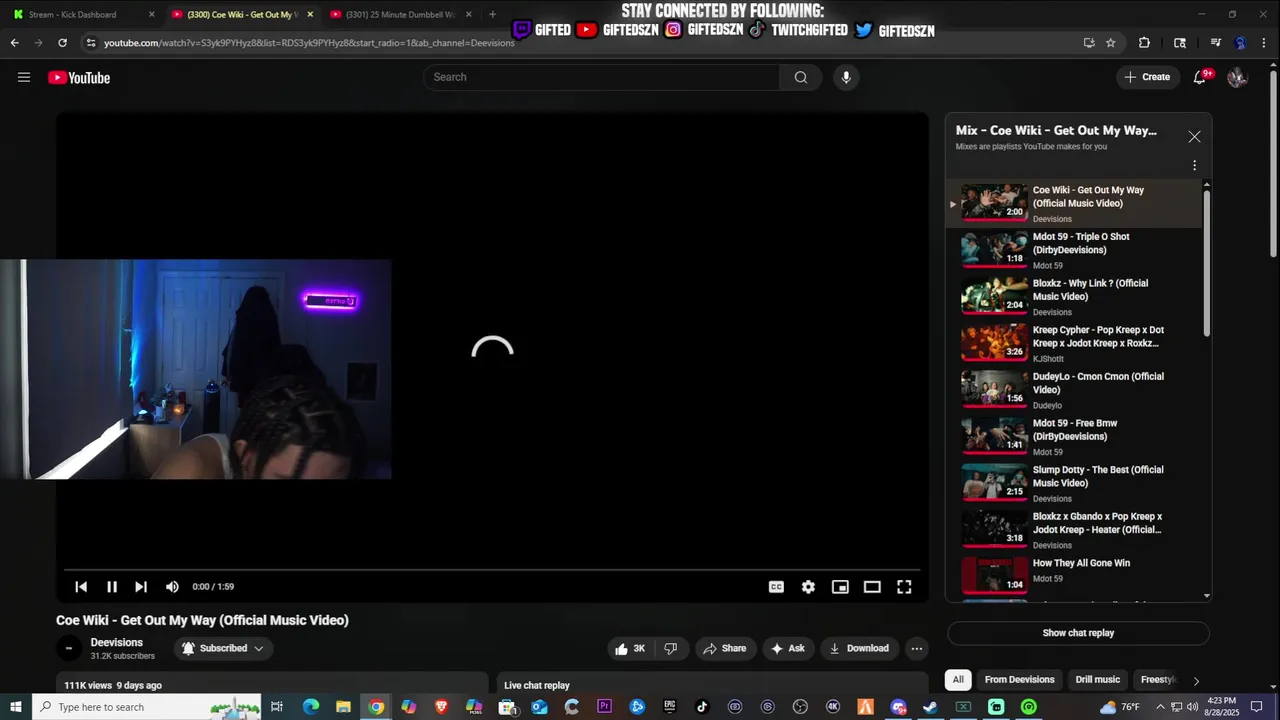Select Bloxkz x Gbando Heater entry
Screen dimensions: 1280x720
pyautogui.click(x=1074, y=530)
